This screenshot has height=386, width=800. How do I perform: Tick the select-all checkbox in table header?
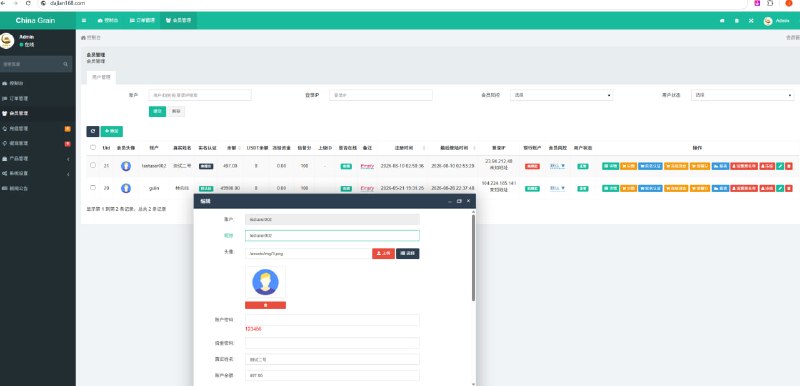pyautogui.click(x=92, y=147)
